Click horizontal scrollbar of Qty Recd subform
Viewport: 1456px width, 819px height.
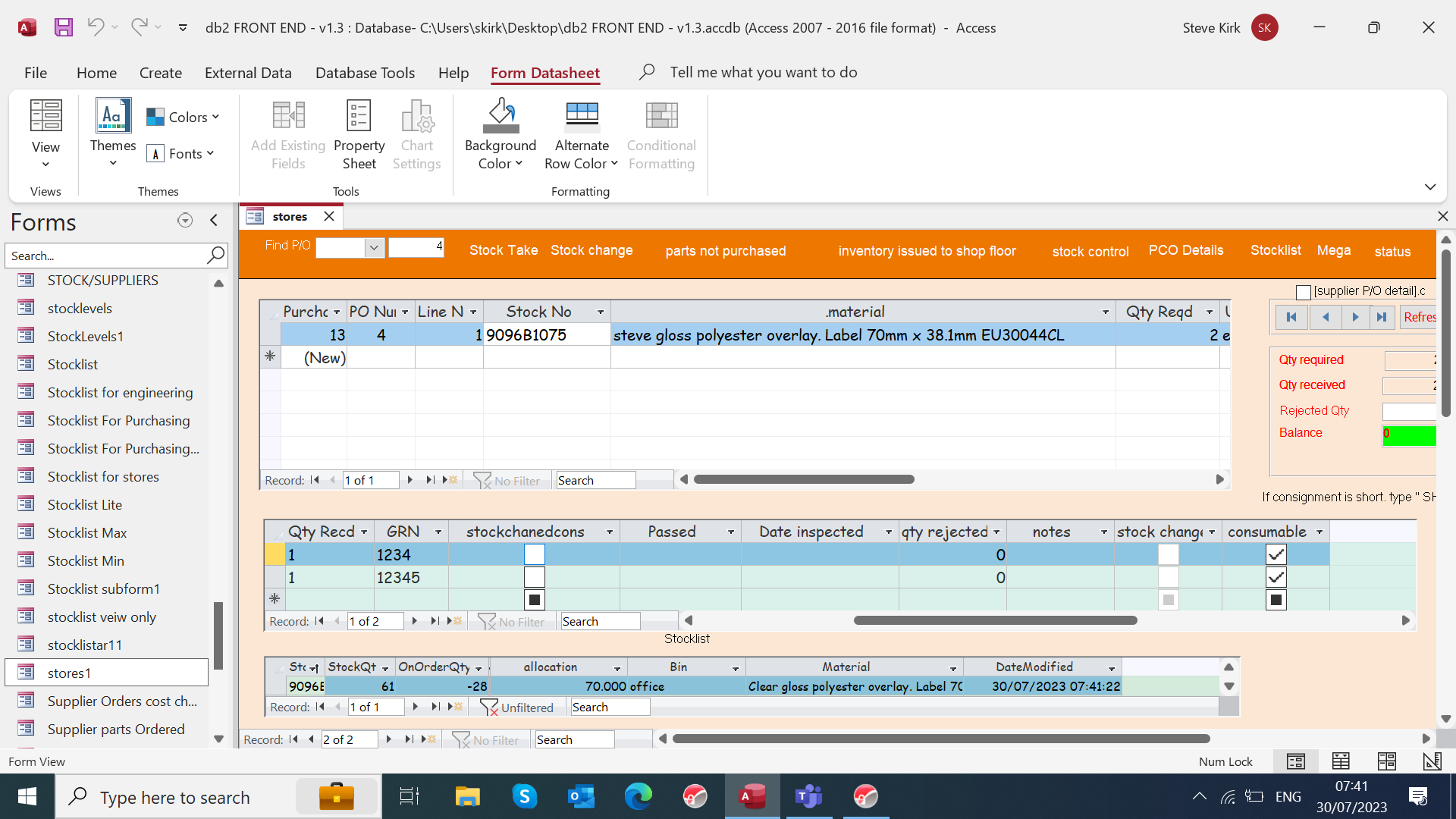click(995, 620)
